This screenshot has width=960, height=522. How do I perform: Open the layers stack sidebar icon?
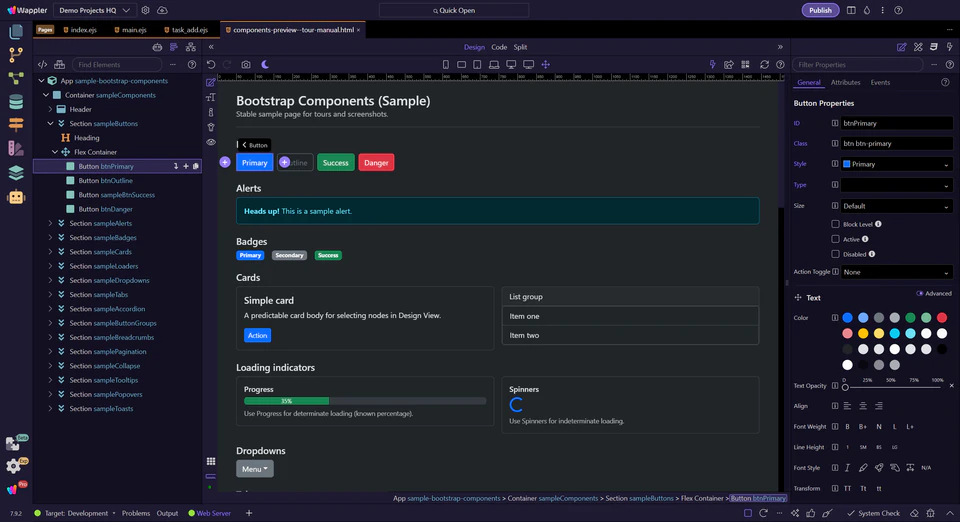pyautogui.click(x=16, y=173)
